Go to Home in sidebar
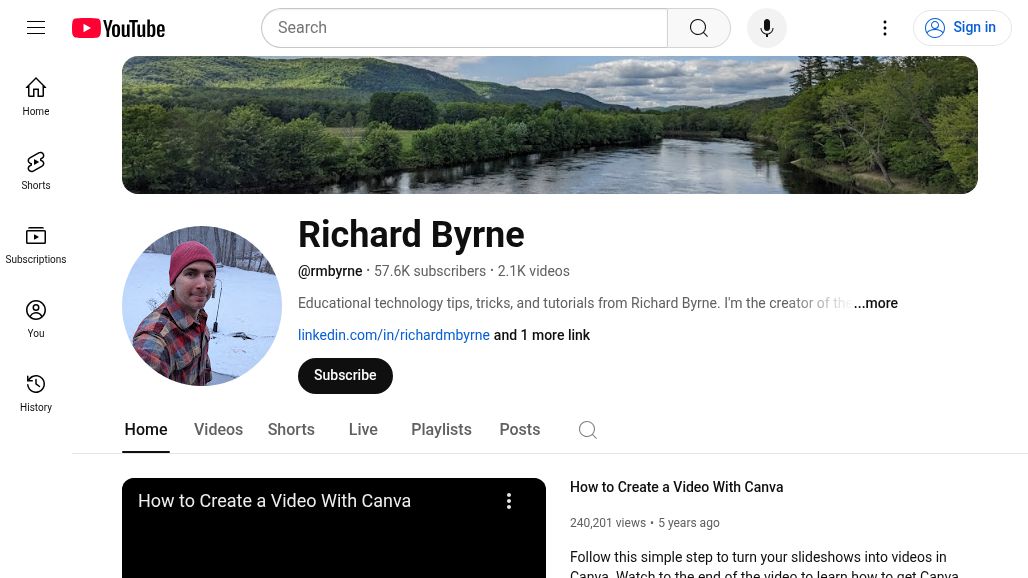 point(36,96)
